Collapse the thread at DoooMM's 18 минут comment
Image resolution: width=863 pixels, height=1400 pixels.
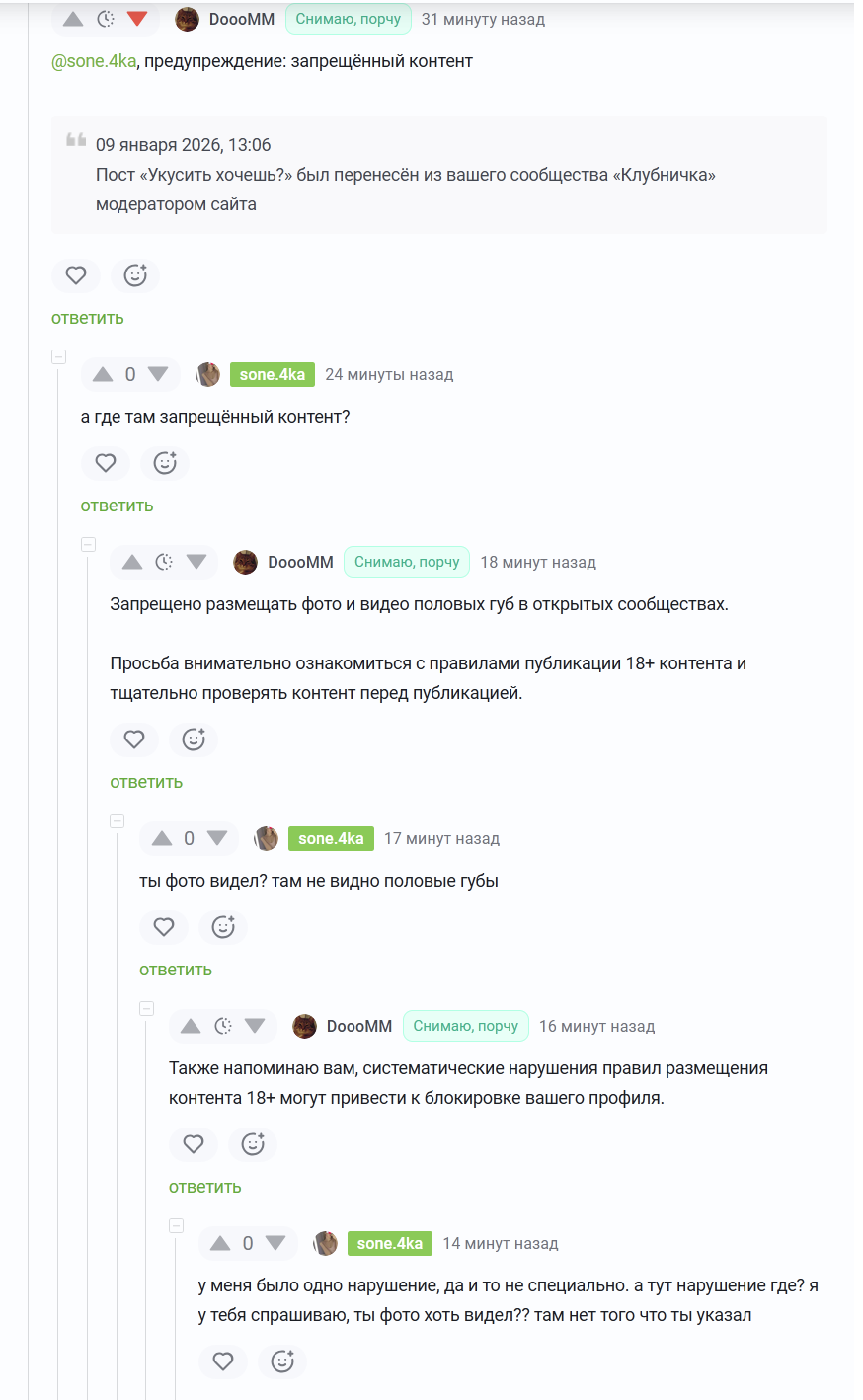click(88, 544)
